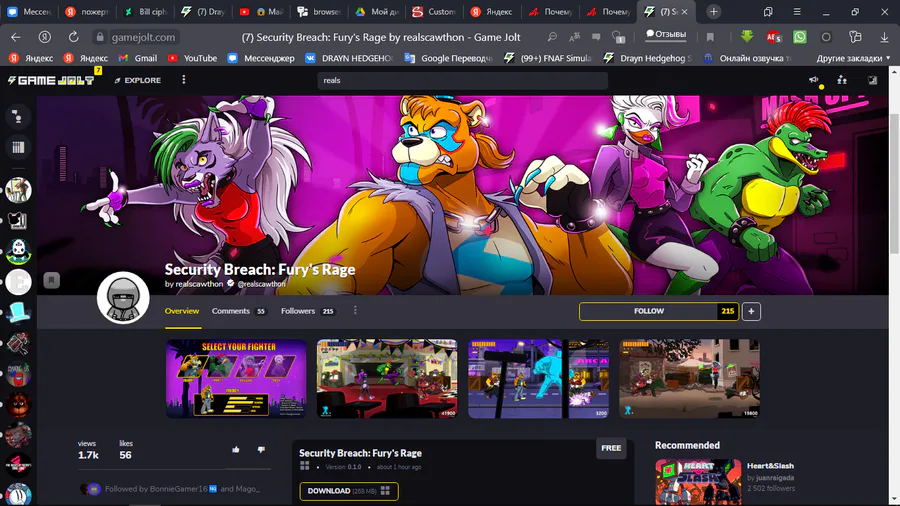
Task: Open the blue top hat community in sidebar
Action: pyautogui.click(x=18, y=313)
